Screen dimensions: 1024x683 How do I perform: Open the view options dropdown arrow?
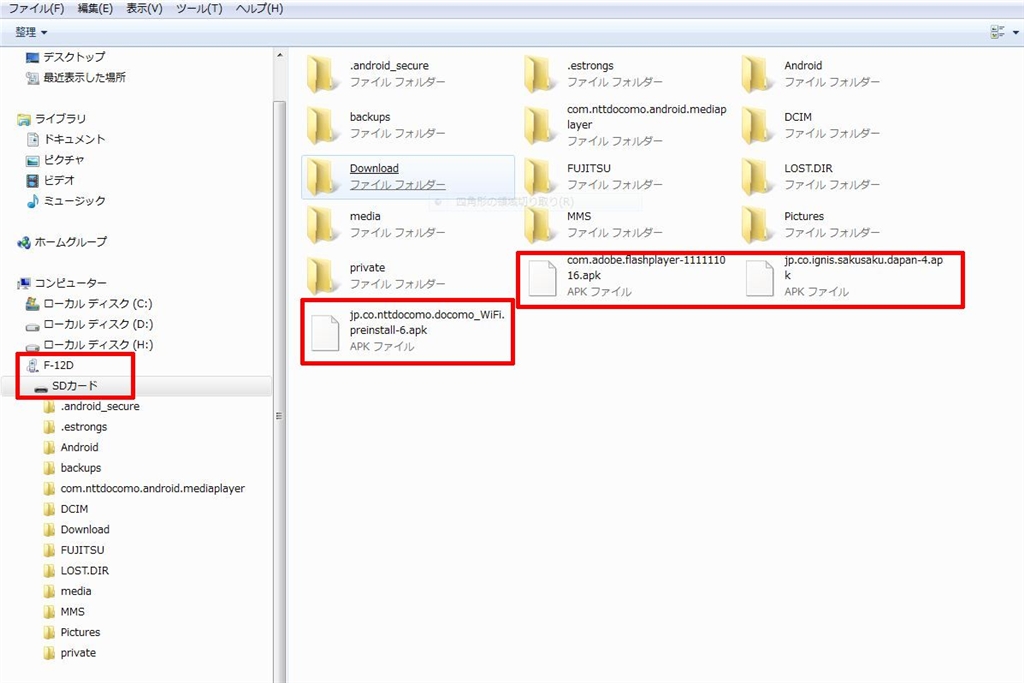point(1016,32)
